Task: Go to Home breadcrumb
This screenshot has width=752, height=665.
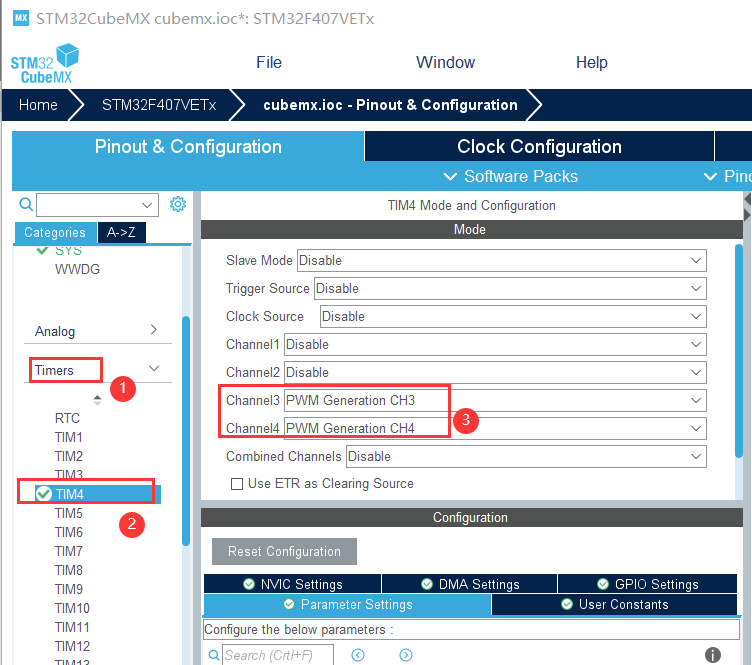Action: (38, 105)
